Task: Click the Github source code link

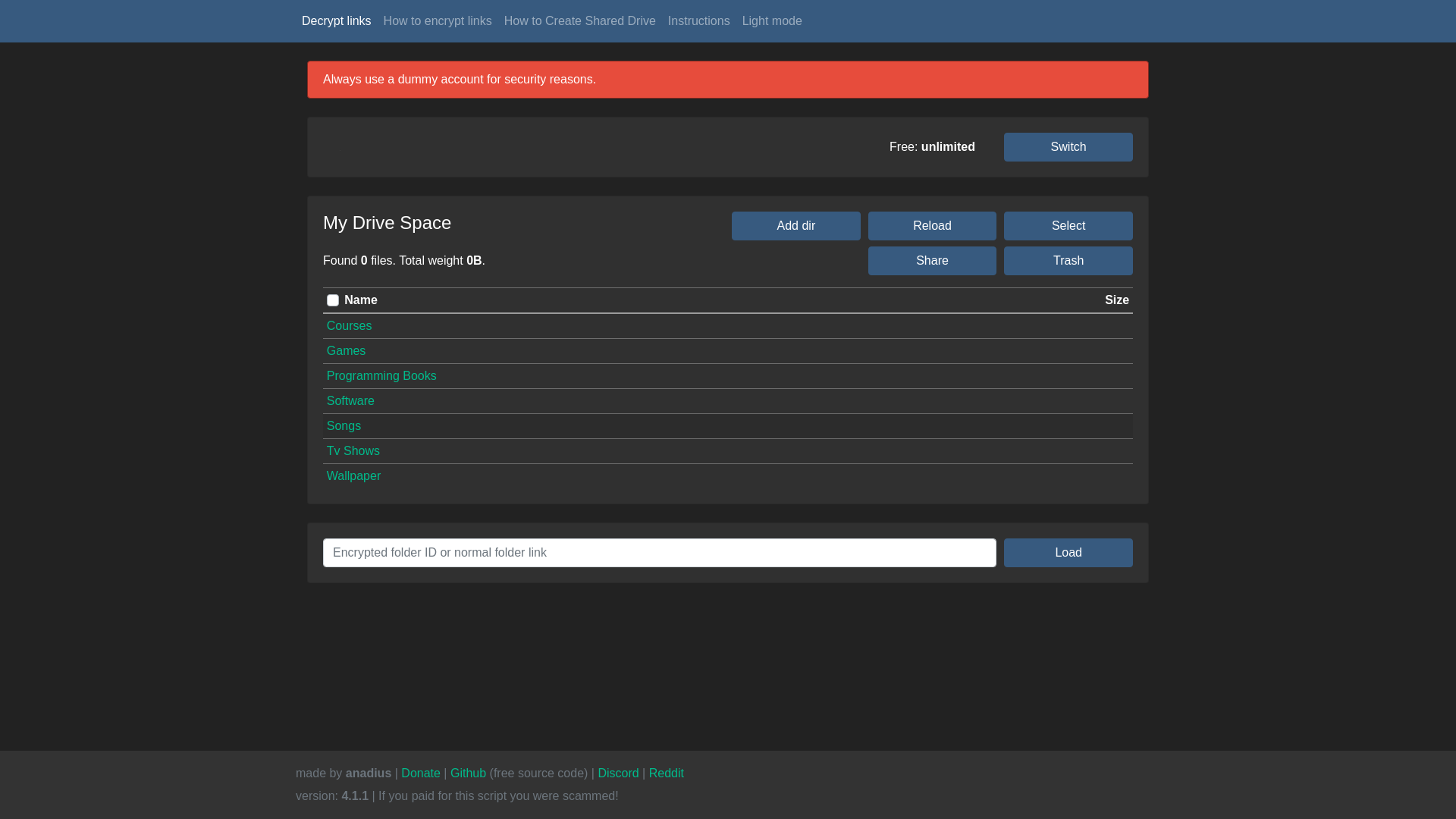Action: point(468,773)
